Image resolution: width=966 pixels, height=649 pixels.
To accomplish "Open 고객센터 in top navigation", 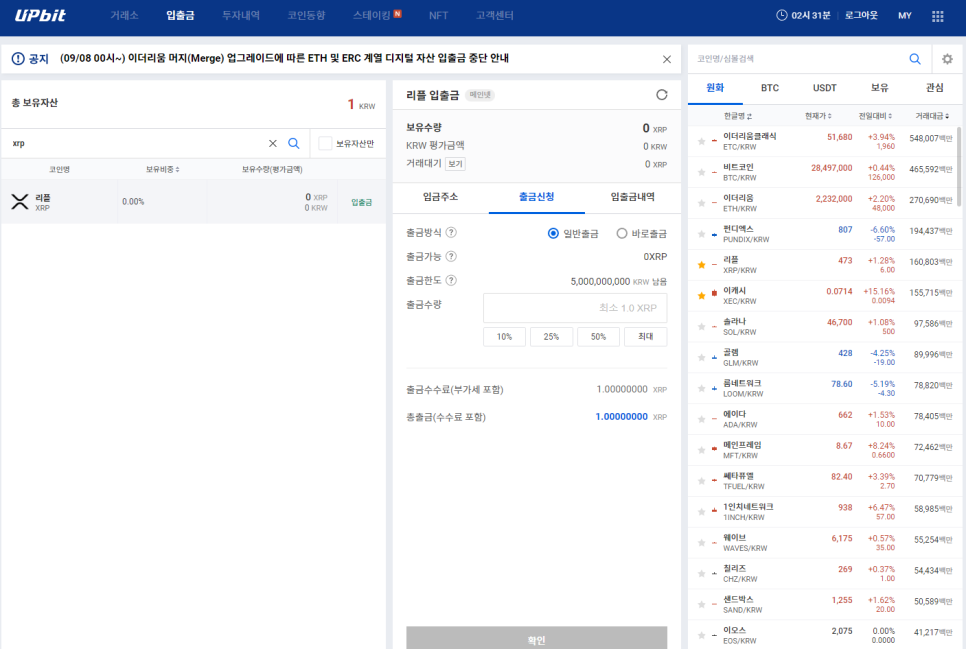I will coord(495,15).
